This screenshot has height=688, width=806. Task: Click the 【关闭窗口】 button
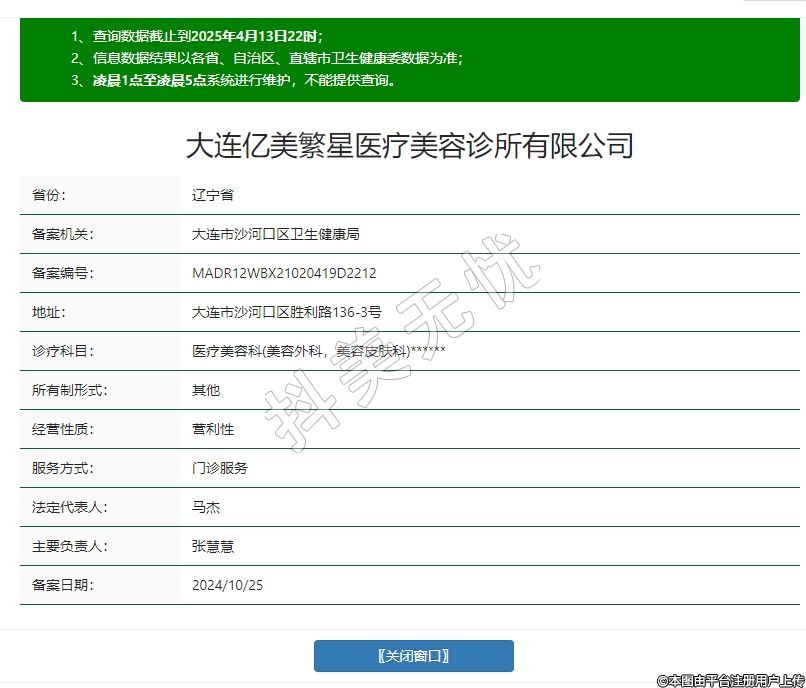tap(413, 656)
